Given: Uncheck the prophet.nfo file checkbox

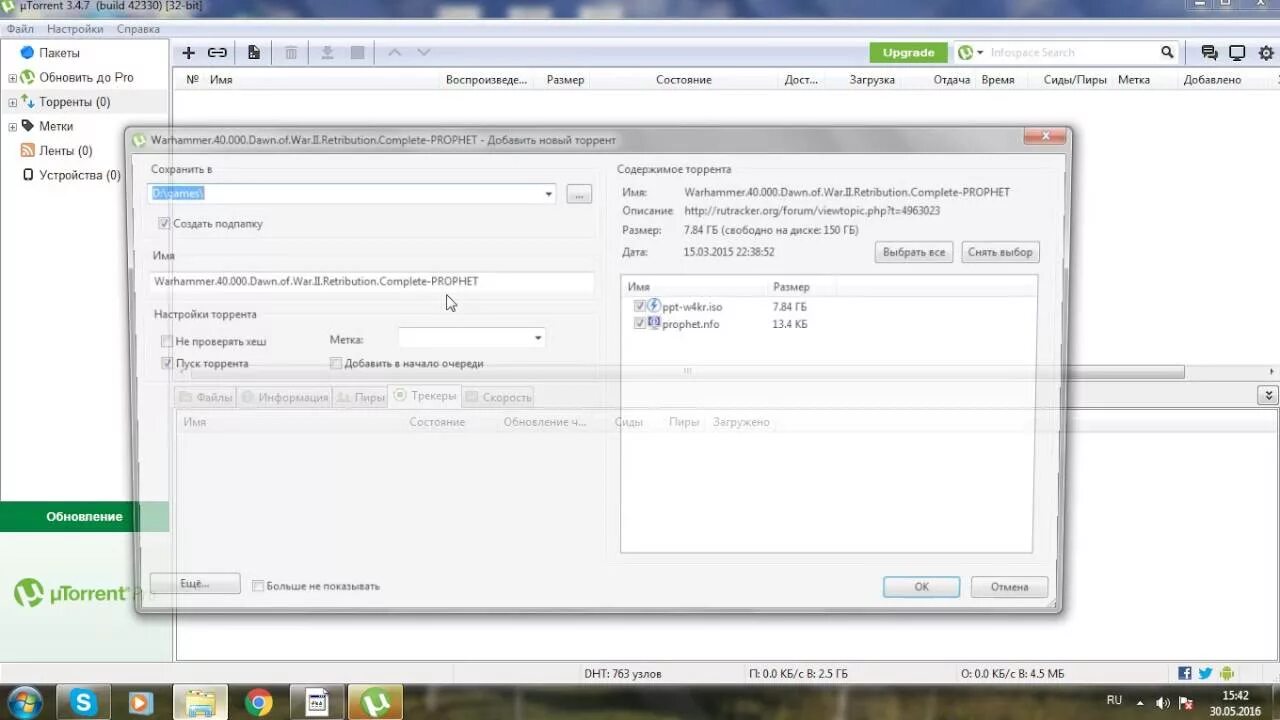Looking at the screenshot, I should pyautogui.click(x=640, y=324).
